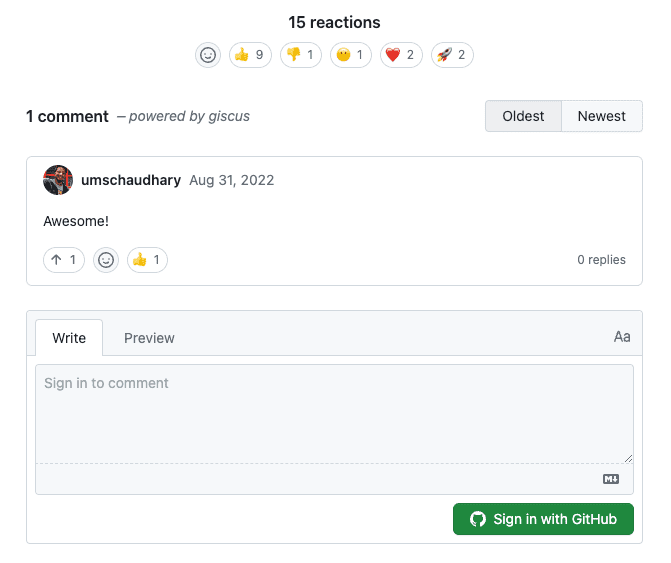Toggle the Aa text toolbar
Screen dimensions: 671x563
(x=622, y=337)
